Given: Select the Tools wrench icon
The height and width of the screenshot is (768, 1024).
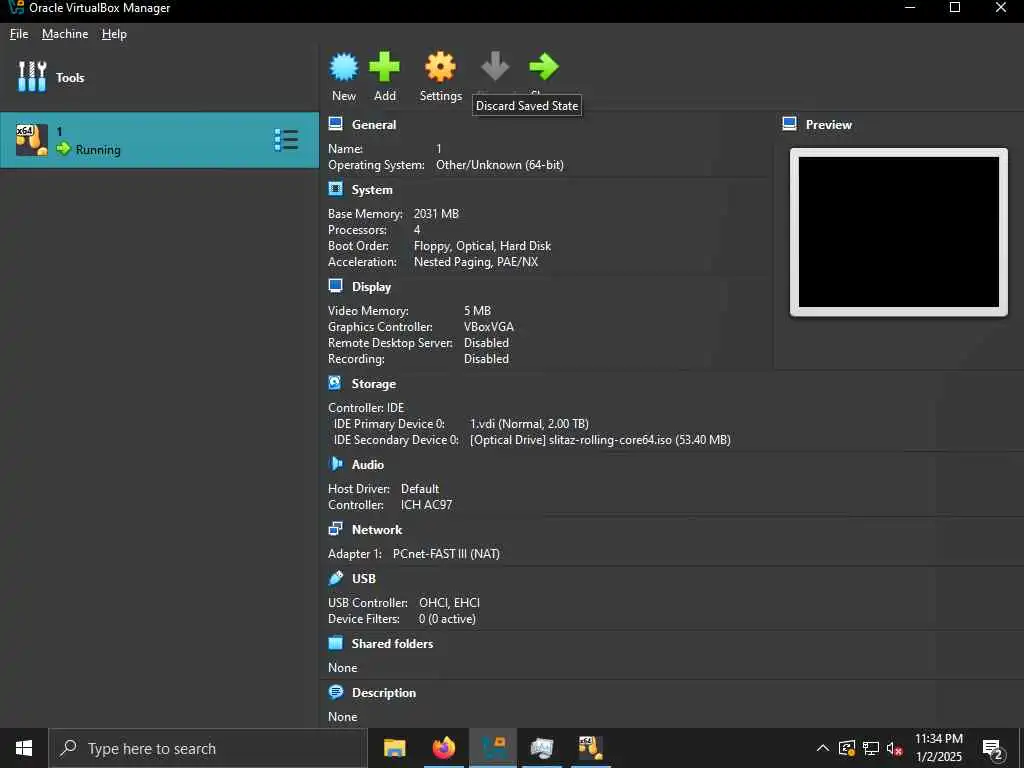Looking at the screenshot, I should click(32, 77).
